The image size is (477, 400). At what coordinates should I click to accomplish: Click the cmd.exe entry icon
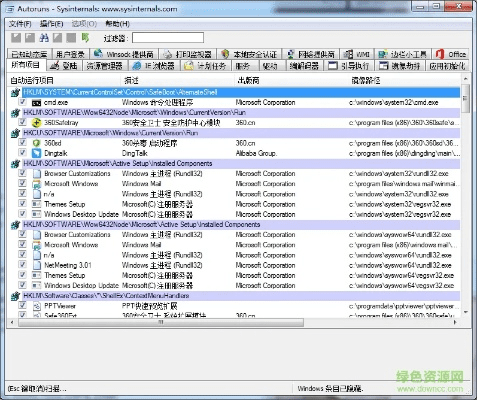[36, 103]
